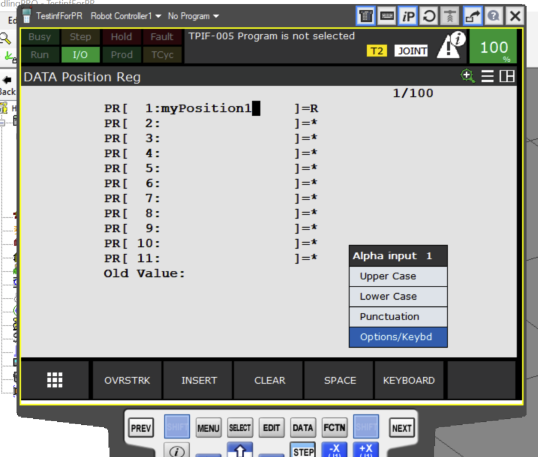Choose Upper Case input option
Screen dimensions: 538x457
tap(398, 276)
